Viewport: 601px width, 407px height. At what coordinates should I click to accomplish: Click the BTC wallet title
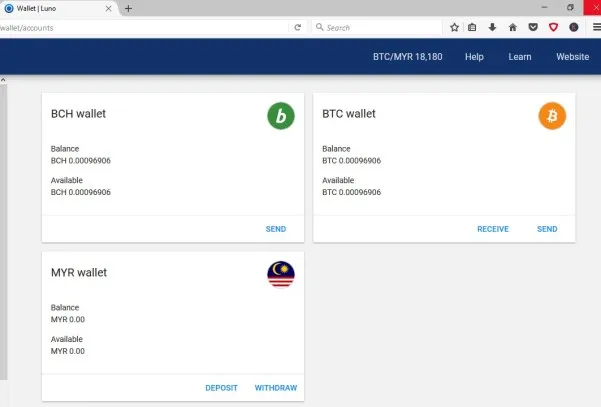click(349, 114)
